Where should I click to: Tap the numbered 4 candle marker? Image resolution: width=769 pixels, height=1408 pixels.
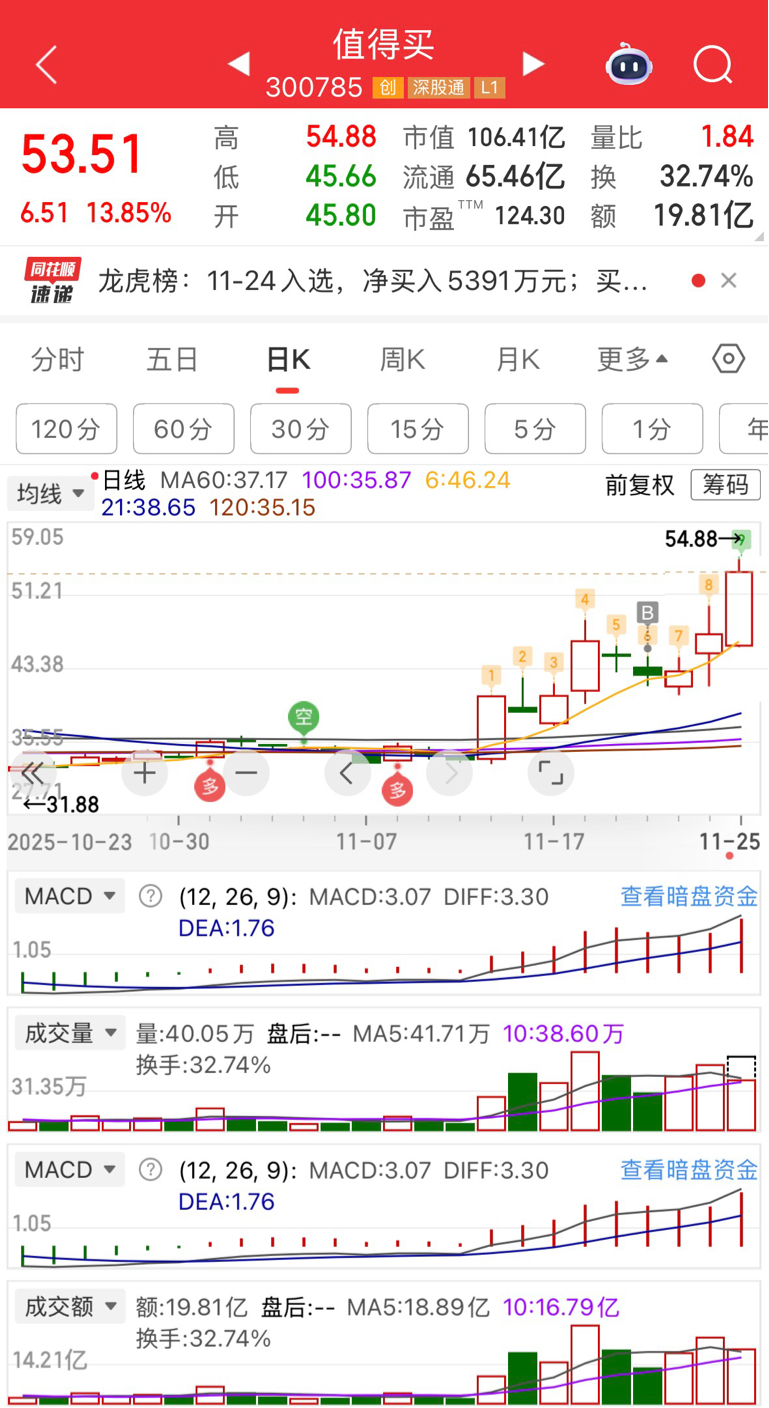(585, 600)
